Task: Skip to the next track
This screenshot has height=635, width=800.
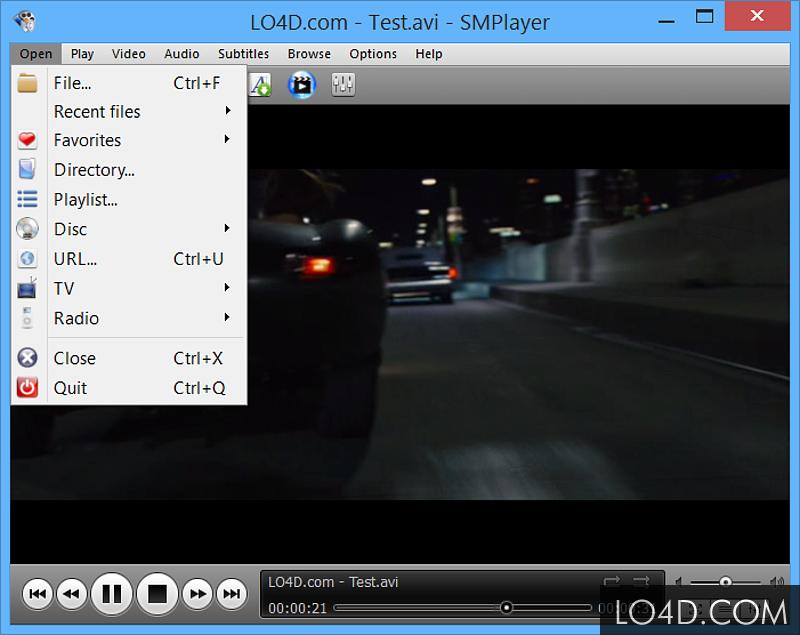Action: (231, 594)
